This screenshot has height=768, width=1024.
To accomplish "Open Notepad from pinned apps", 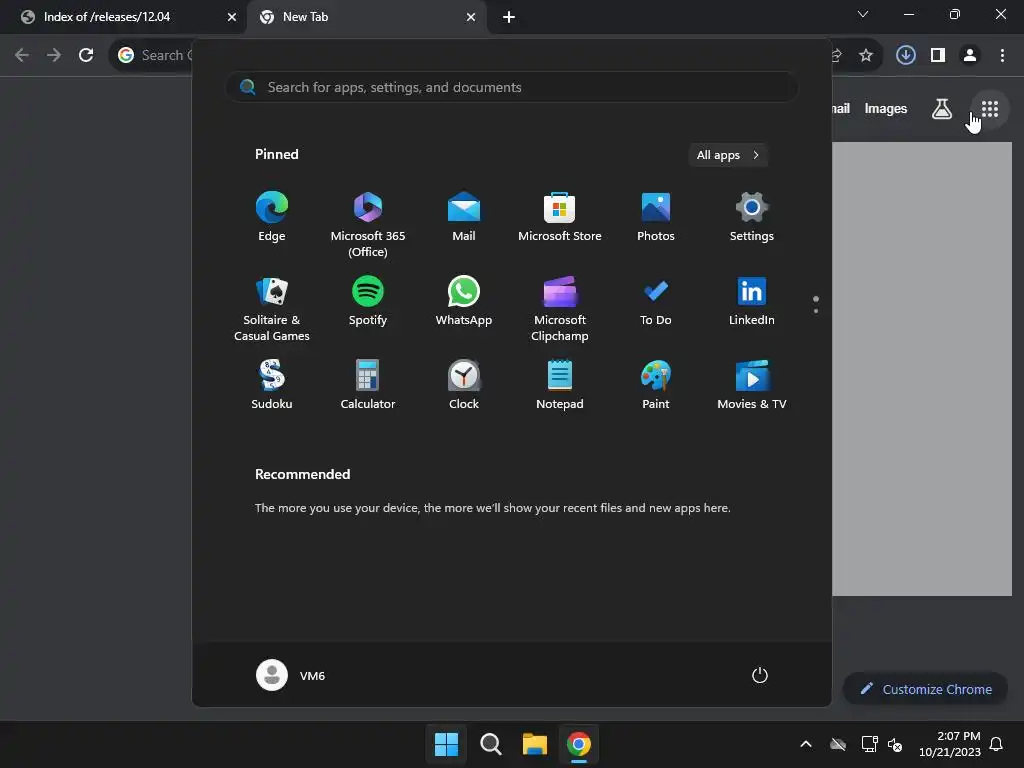I will [560, 385].
